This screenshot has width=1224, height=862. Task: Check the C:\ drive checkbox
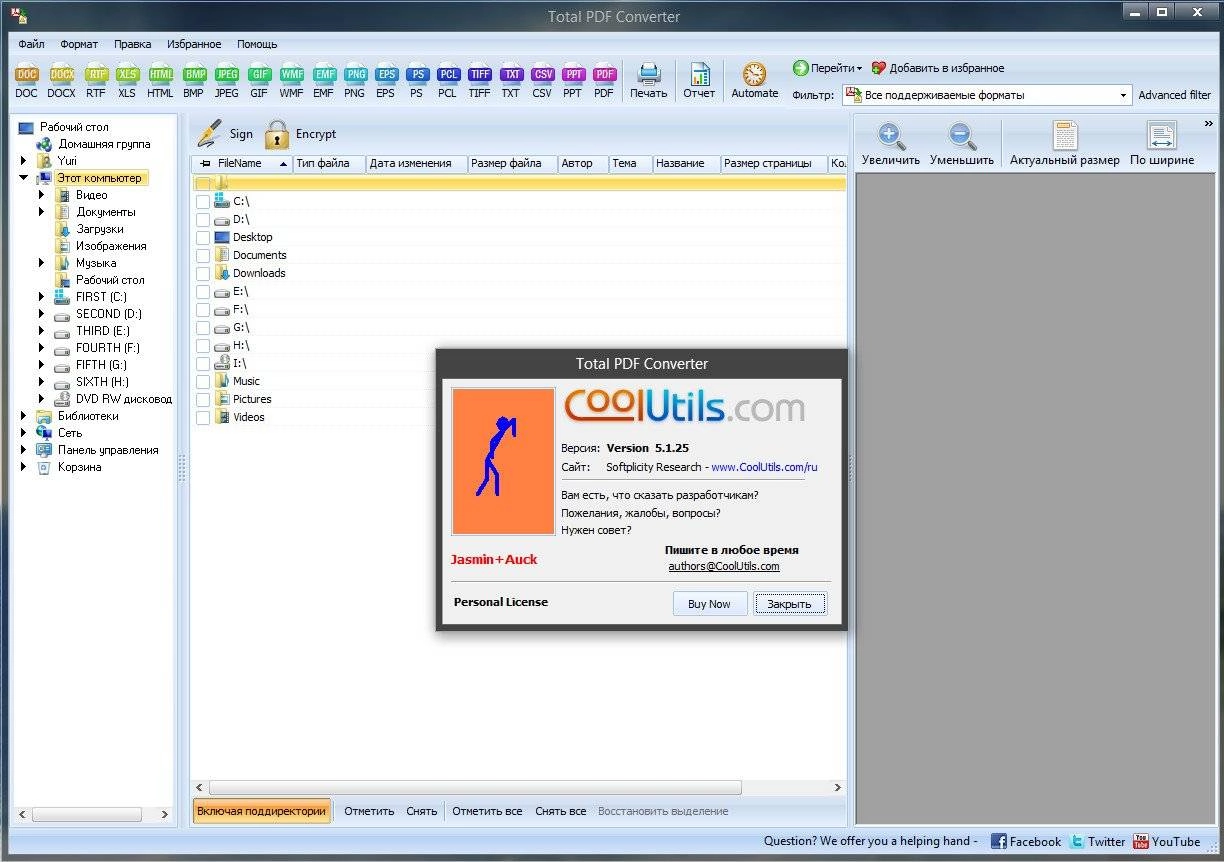tap(203, 202)
